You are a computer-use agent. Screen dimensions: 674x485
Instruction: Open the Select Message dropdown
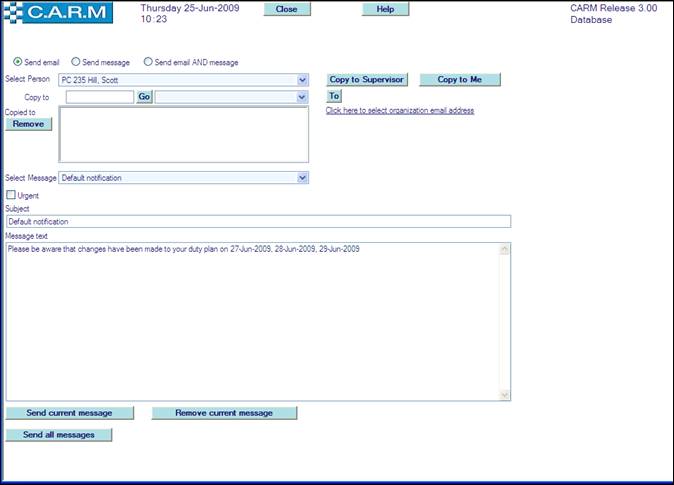click(x=302, y=178)
